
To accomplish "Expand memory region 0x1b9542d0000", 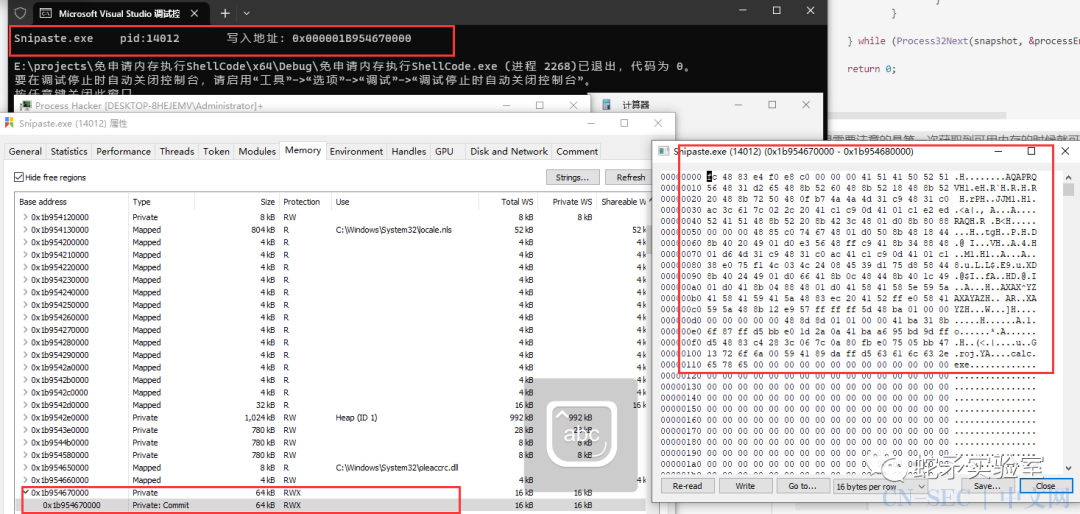I will pyautogui.click(x=25, y=404).
